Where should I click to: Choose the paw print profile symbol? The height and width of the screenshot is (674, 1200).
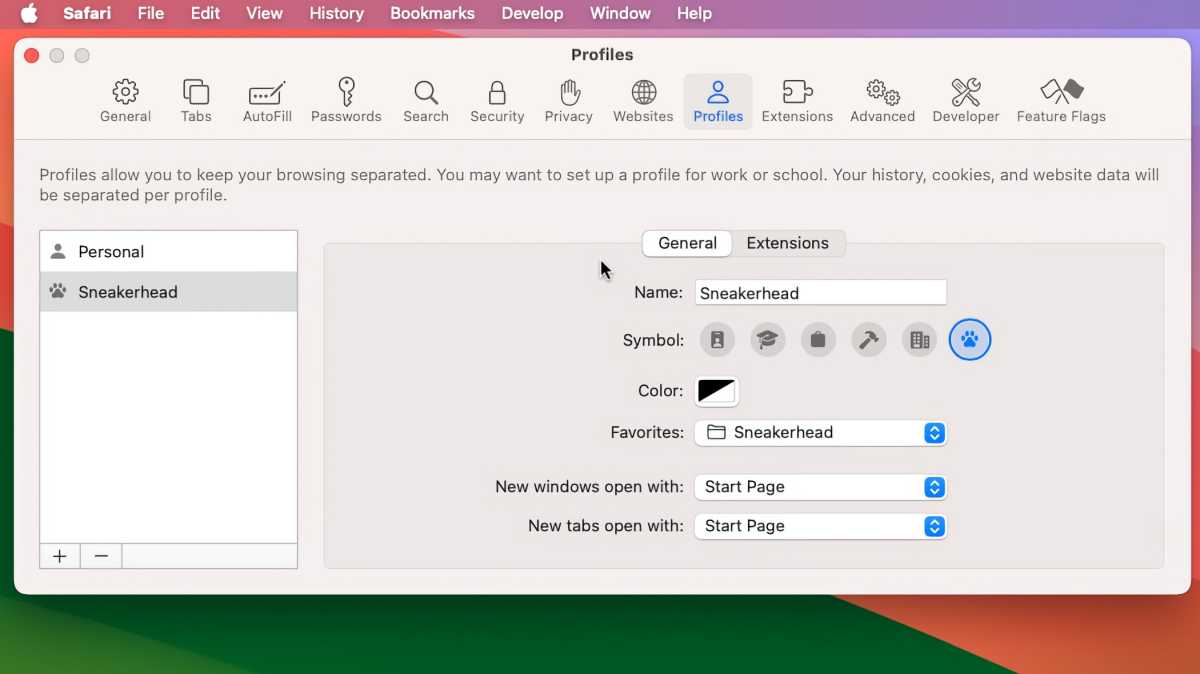(969, 340)
